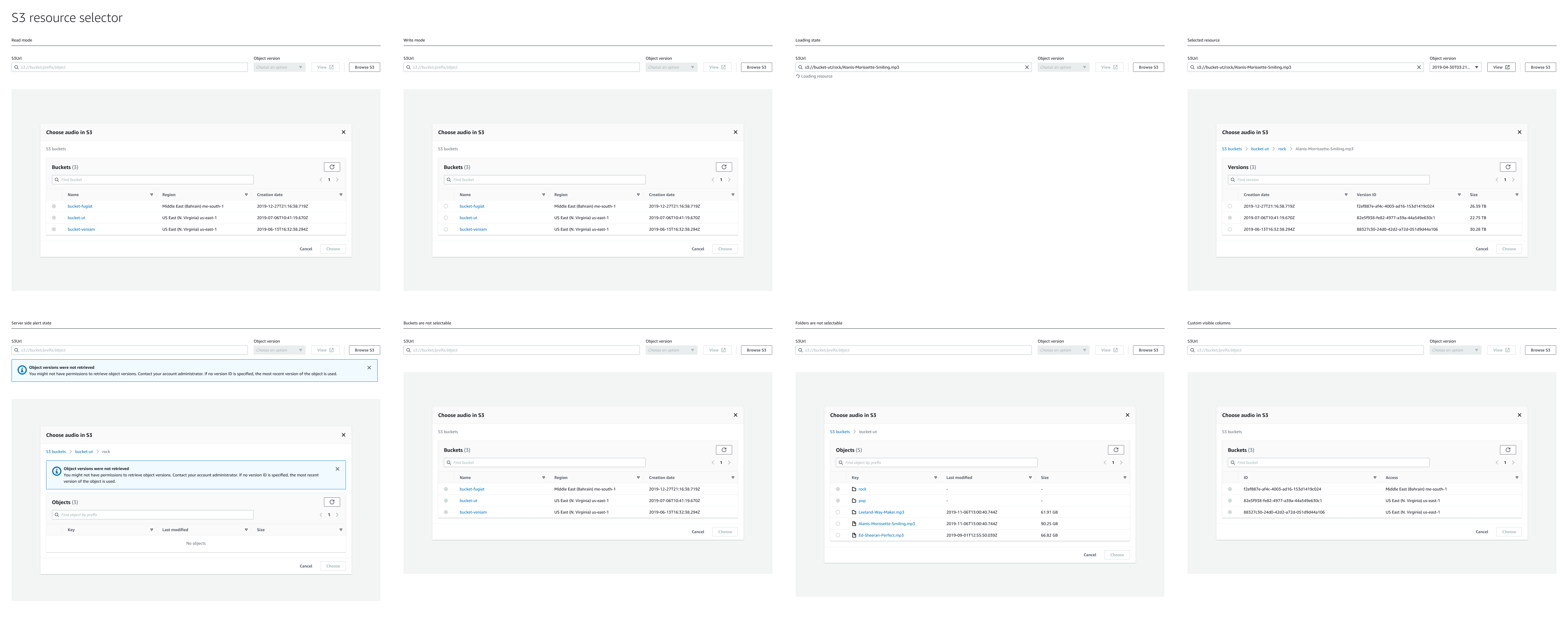
Task: Go to the next page of Versions
Action: [x=1513, y=180]
